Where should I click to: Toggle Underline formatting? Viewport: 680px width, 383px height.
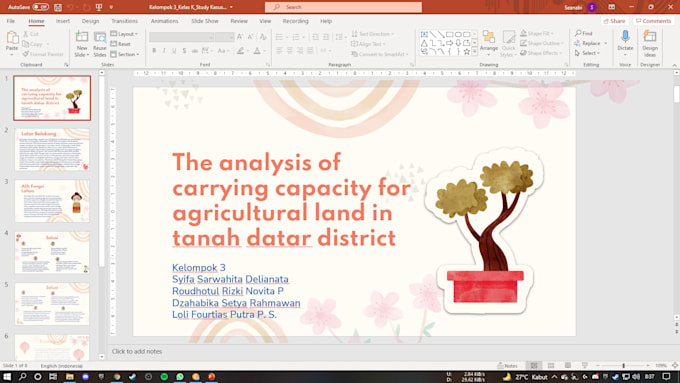[x=174, y=51]
